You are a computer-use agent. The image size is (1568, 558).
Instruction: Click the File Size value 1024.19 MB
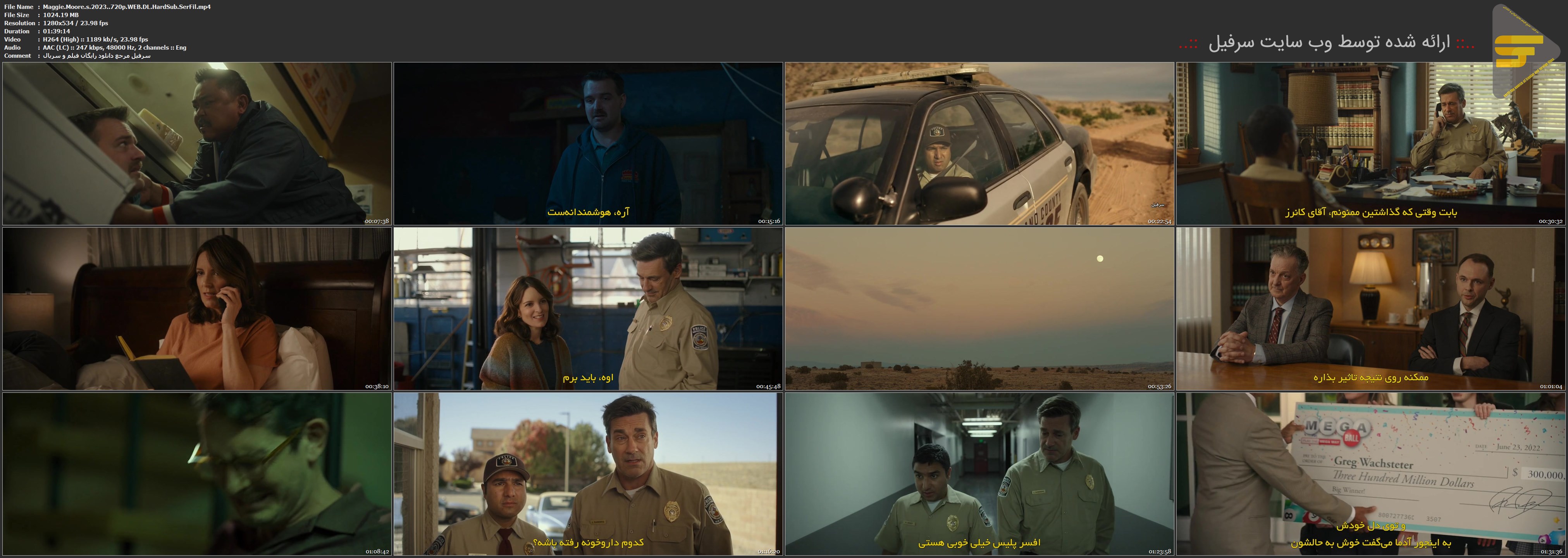click(61, 15)
